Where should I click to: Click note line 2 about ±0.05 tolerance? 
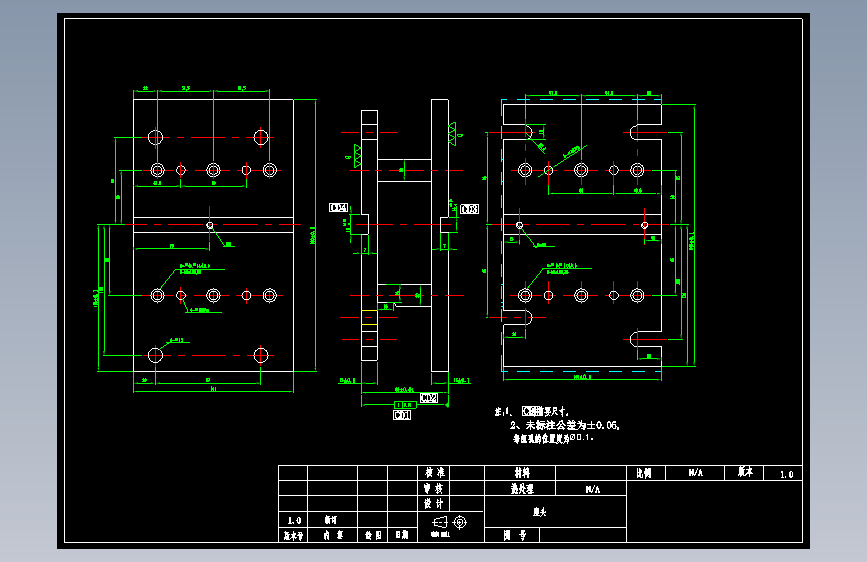click(565, 425)
